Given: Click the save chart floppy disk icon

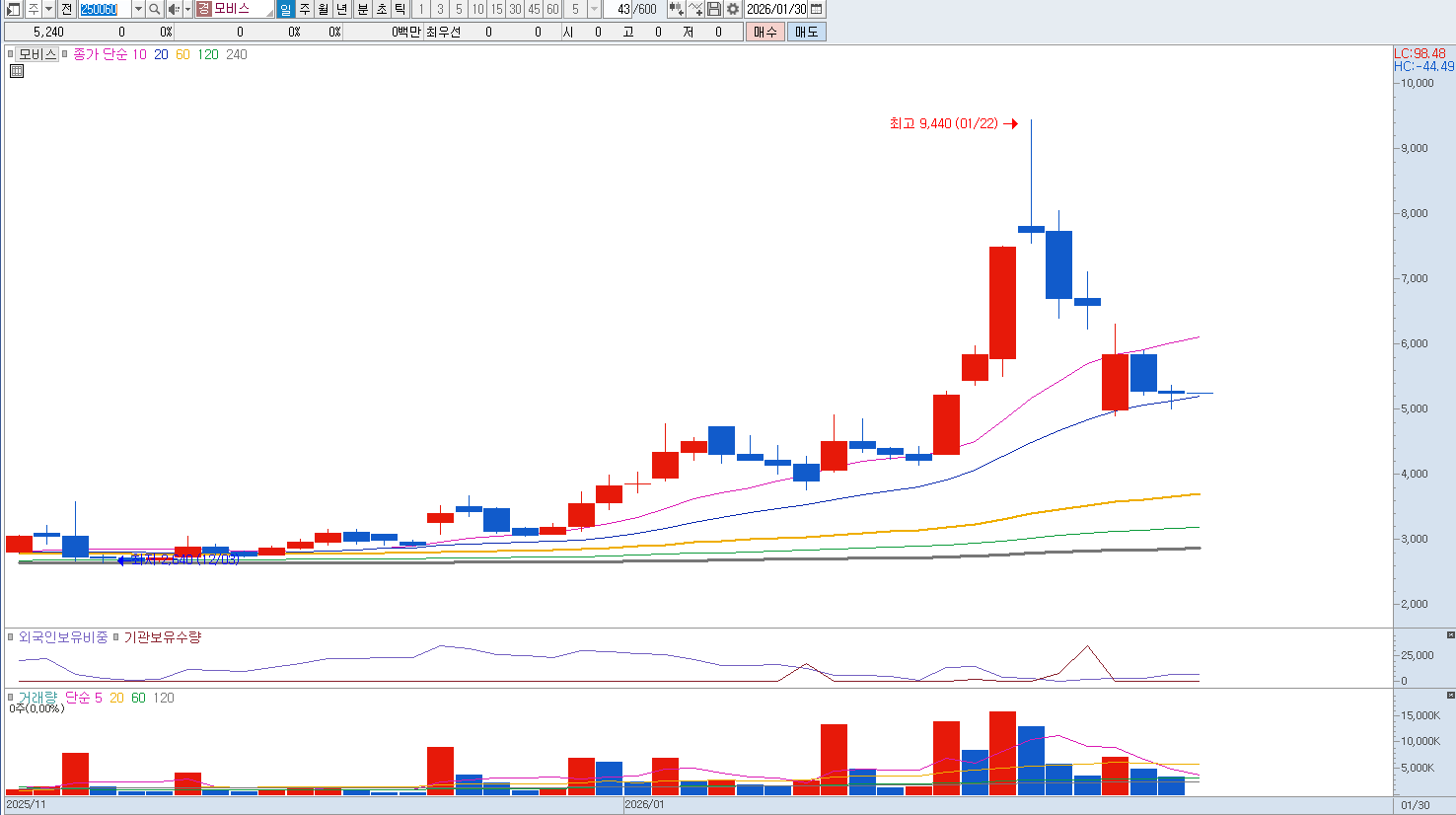Looking at the screenshot, I should (714, 9).
